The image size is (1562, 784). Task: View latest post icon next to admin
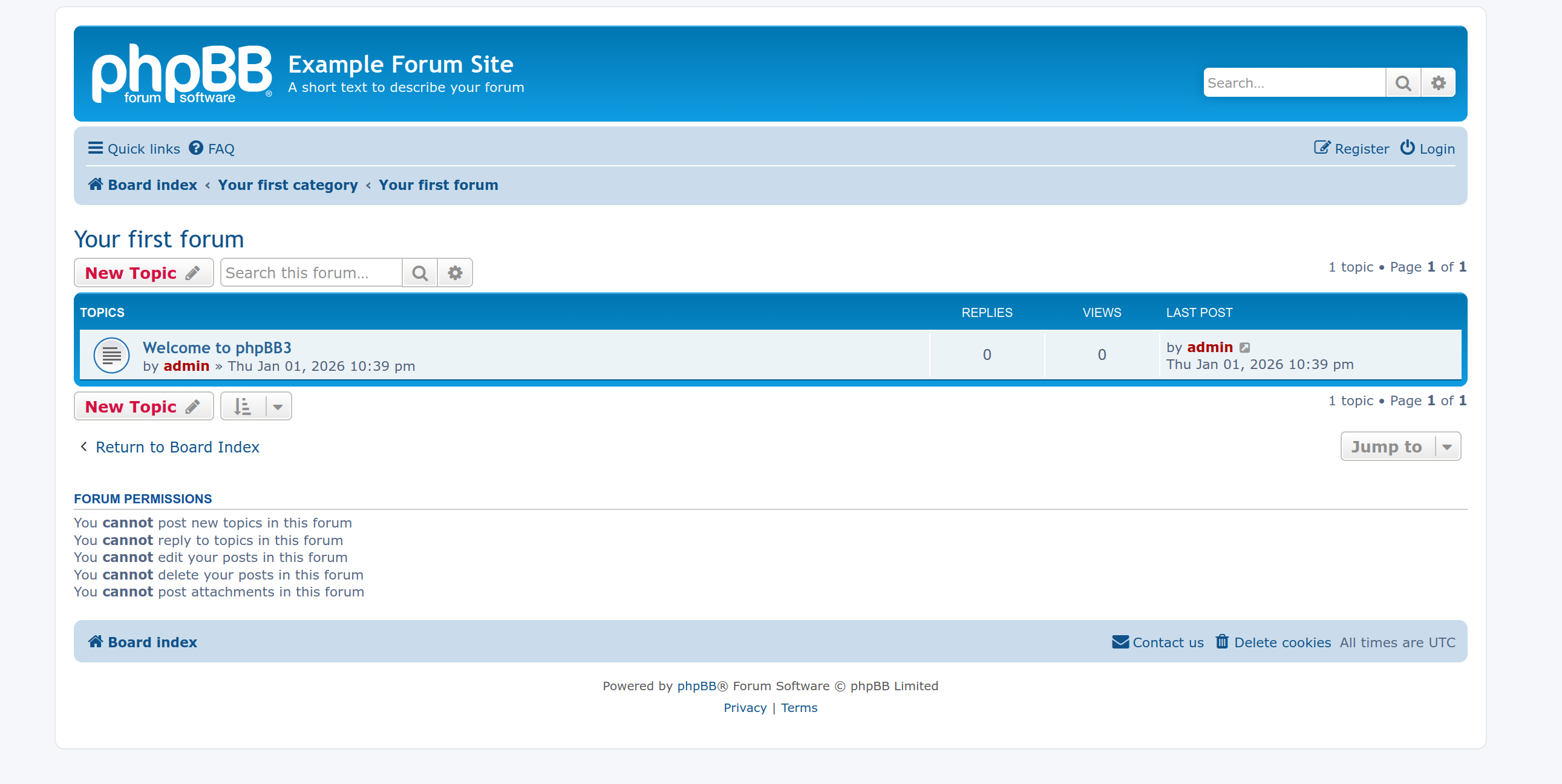[1244, 347]
